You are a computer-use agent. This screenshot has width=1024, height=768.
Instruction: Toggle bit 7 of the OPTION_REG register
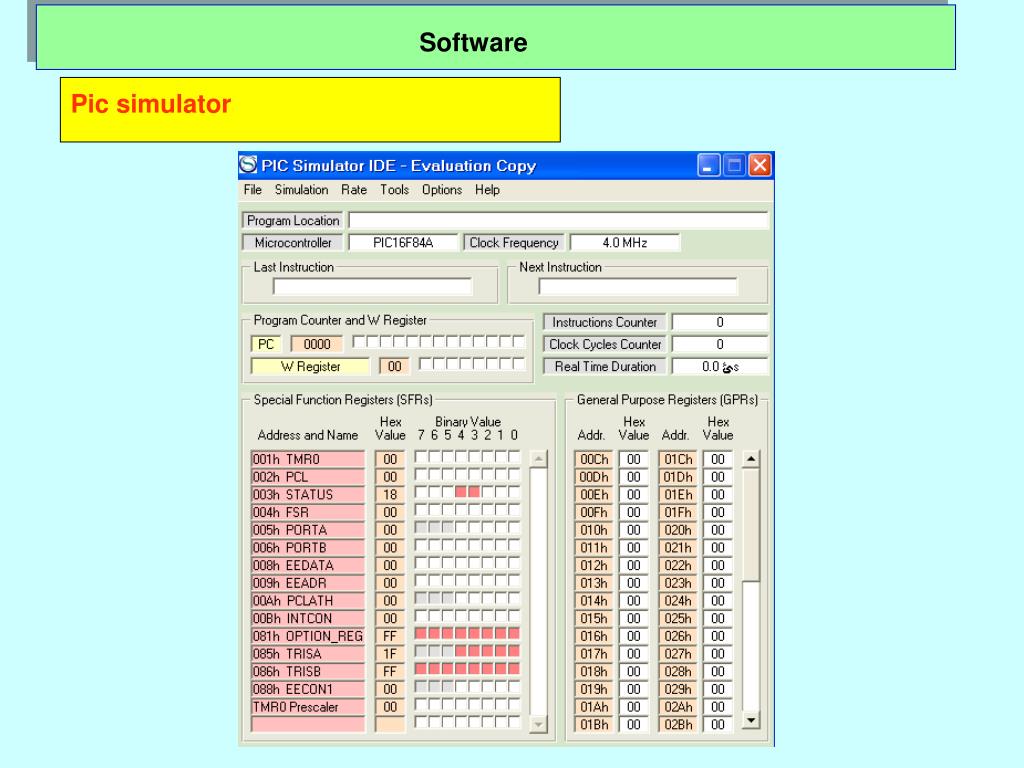point(421,633)
